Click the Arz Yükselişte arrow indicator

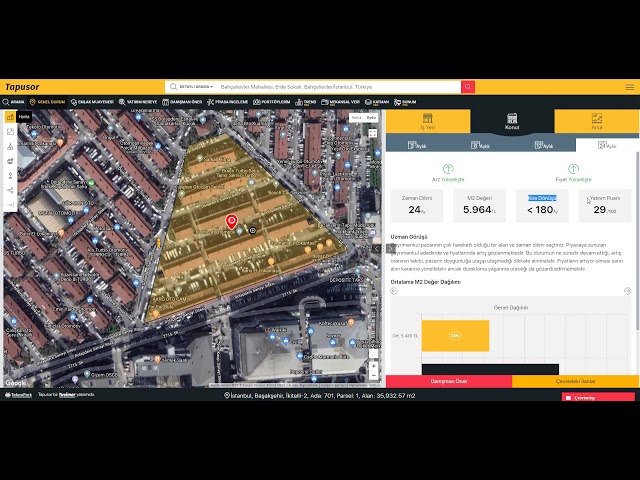[448, 169]
